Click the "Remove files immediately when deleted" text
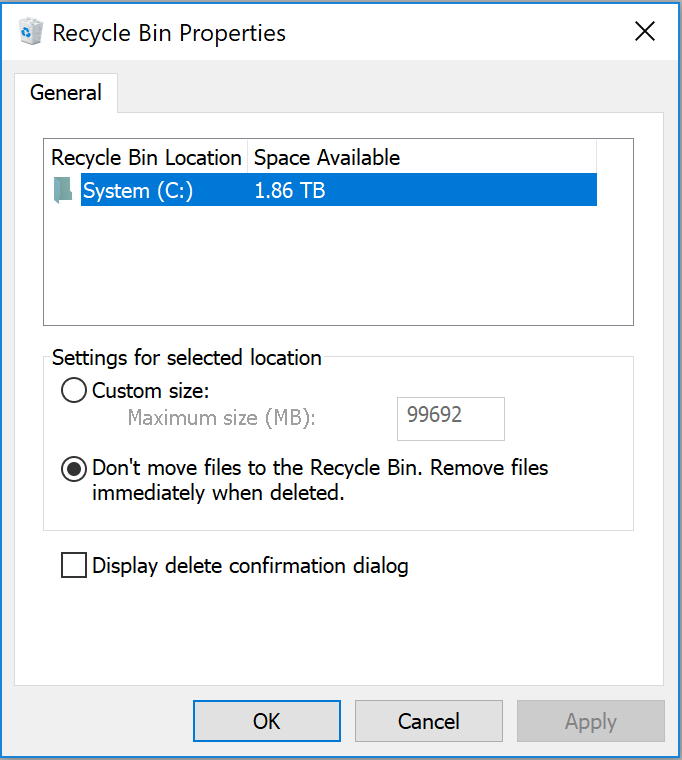The height and width of the screenshot is (760, 682). click(x=218, y=492)
